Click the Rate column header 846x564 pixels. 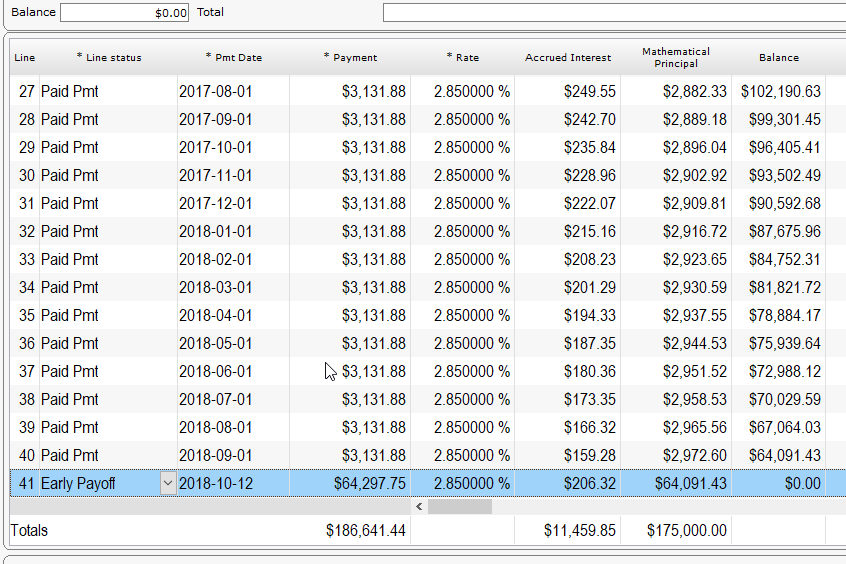pyautogui.click(x=462, y=58)
